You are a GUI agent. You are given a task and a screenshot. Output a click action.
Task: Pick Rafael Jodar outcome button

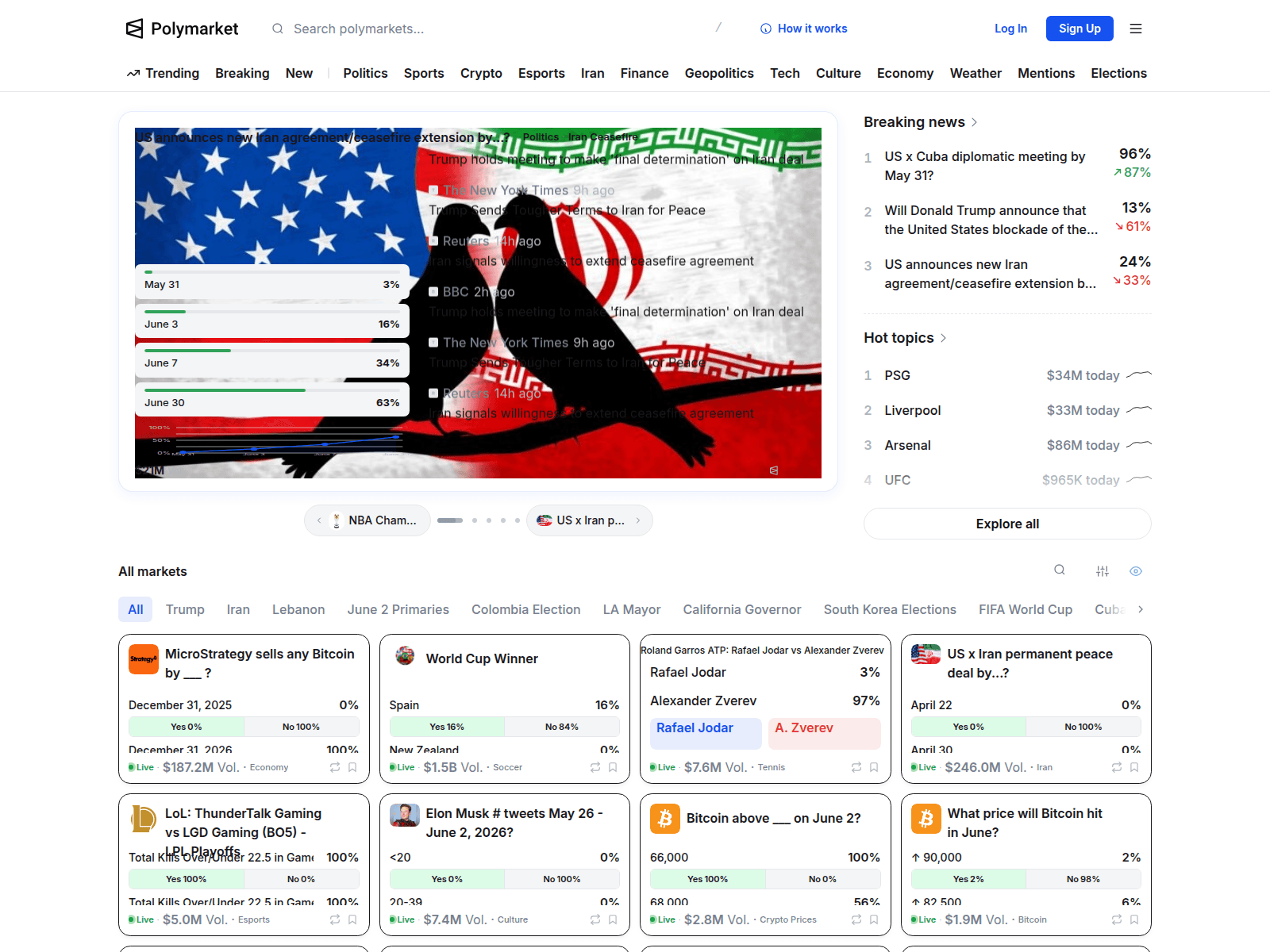click(x=706, y=734)
